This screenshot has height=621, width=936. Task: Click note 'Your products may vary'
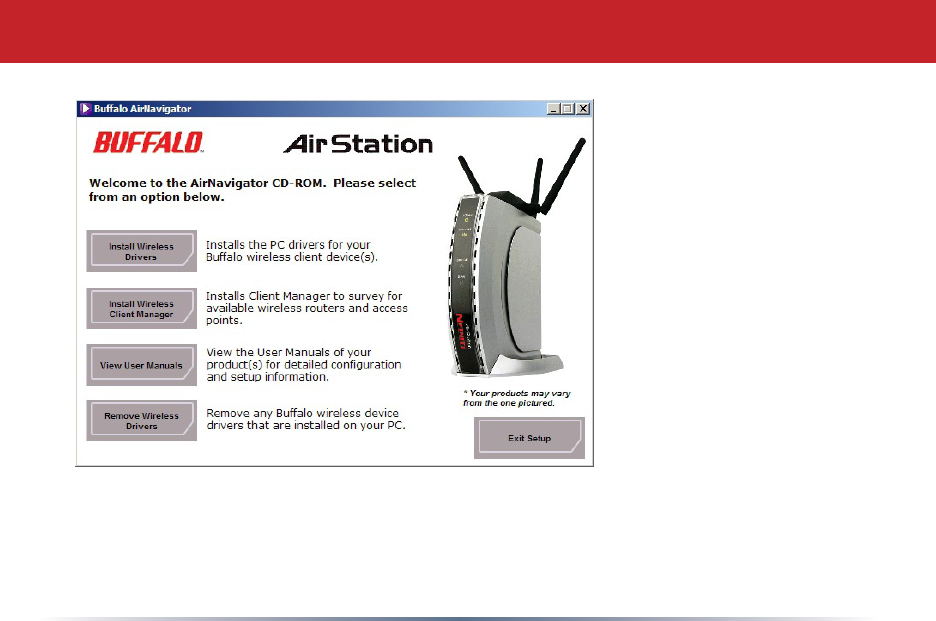[520, 393]
